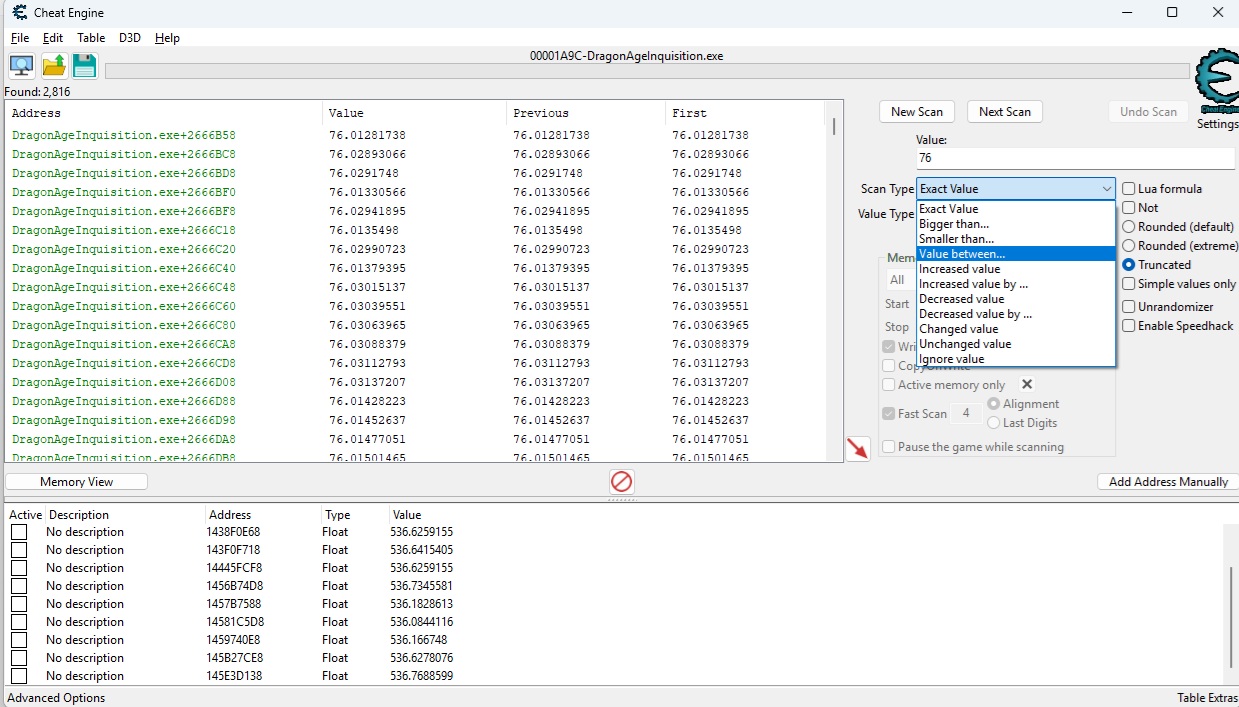Image resolution: width=1239 pixels, height=707 pixels.
Task: Activate checkbox for address 145E3D138
Action: (19, 676)
